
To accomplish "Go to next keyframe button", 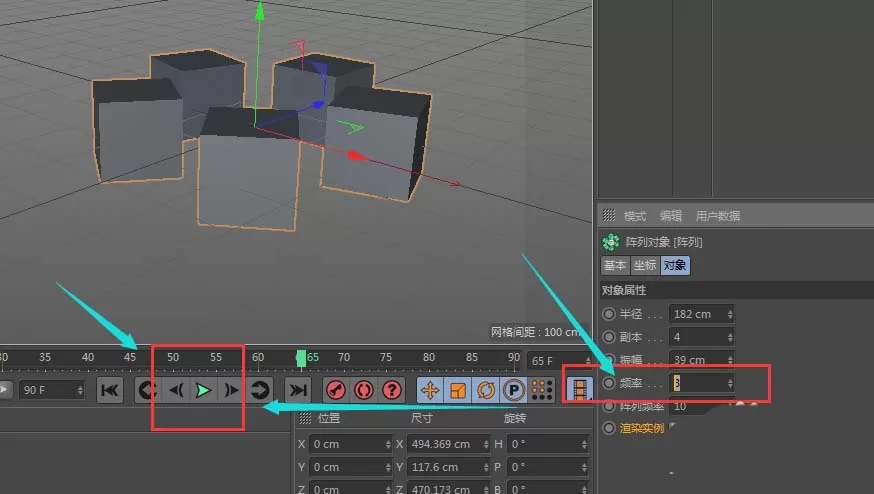I will click(x=260, y=390).
